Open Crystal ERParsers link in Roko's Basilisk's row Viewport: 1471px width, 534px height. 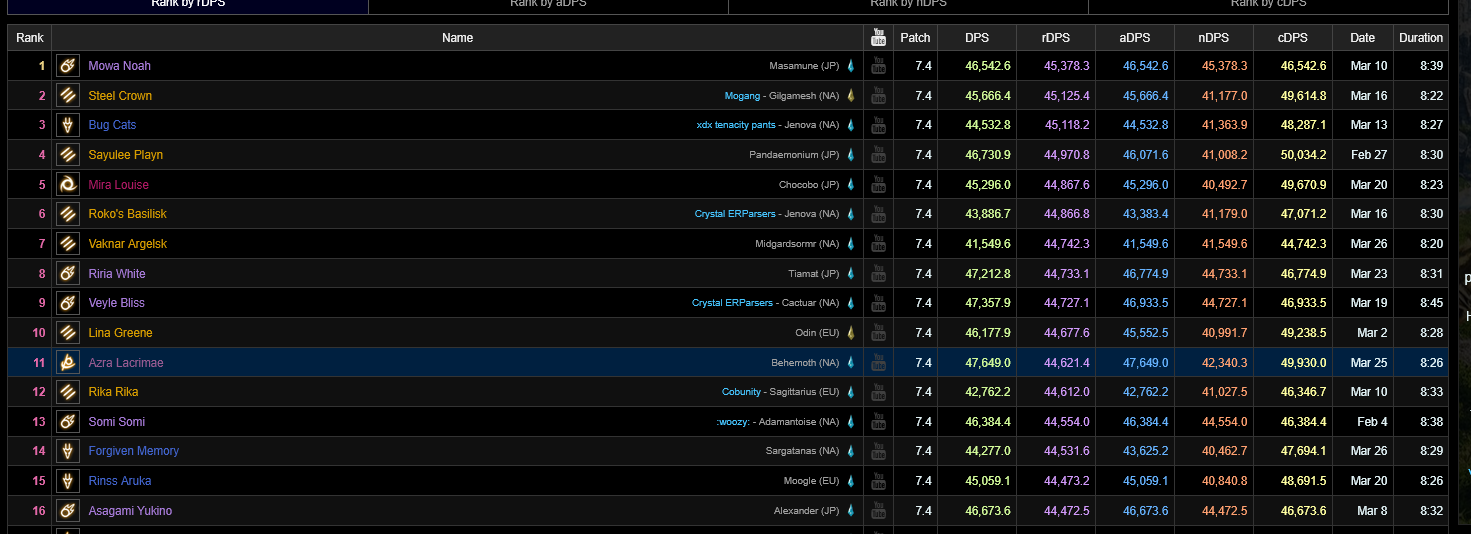pyautogui.click(x=736, y=214)
